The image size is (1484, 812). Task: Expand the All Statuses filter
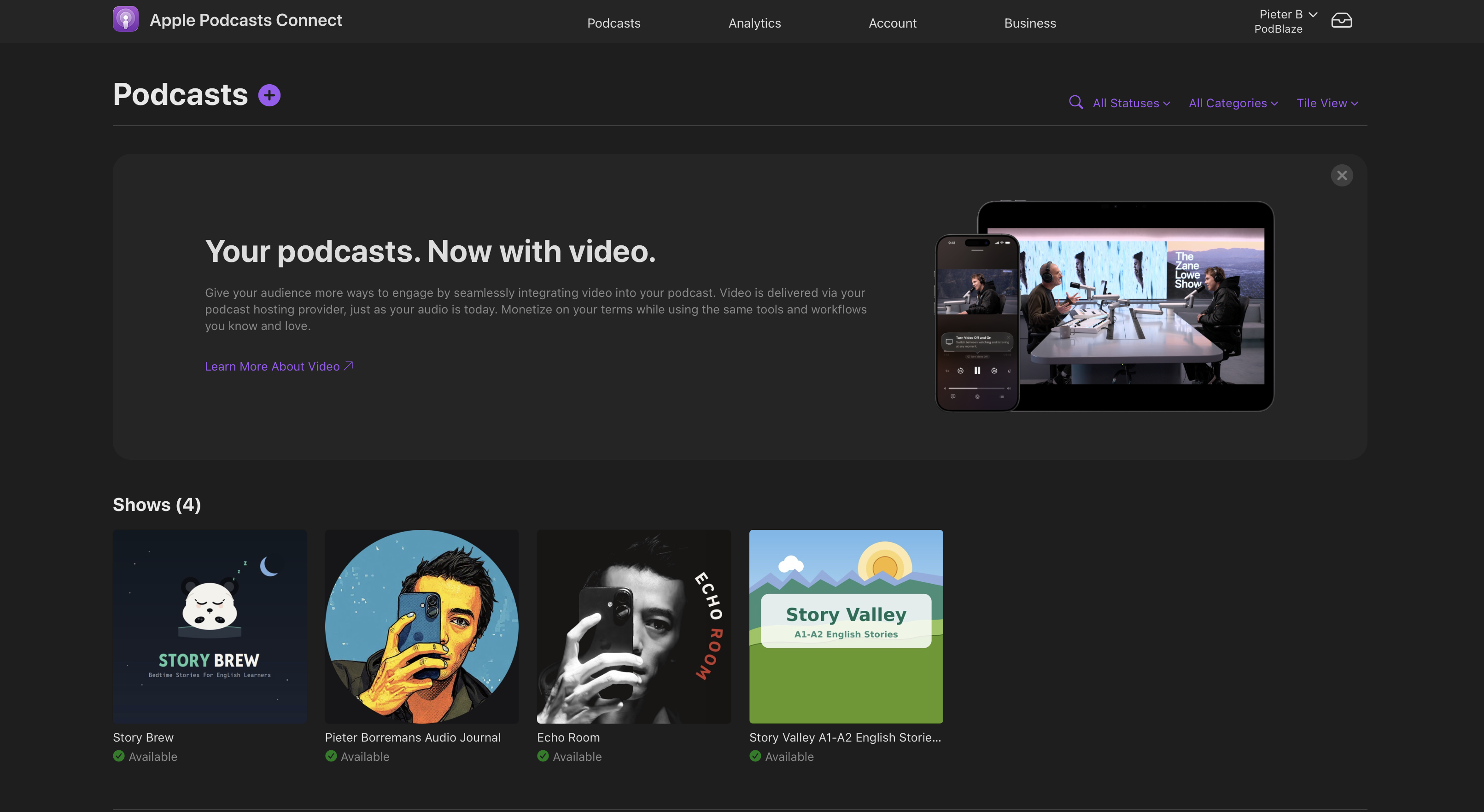[x=1132, y=103]
